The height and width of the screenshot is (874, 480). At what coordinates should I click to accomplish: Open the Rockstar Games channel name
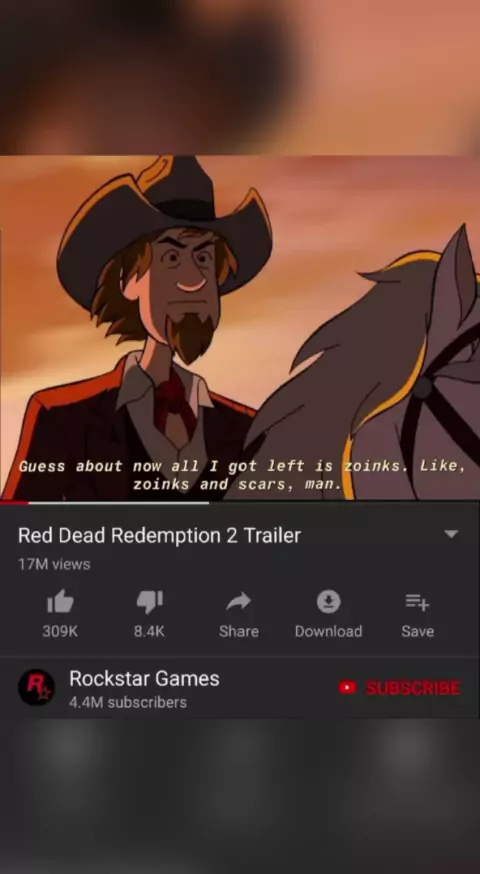pos(144,678)
